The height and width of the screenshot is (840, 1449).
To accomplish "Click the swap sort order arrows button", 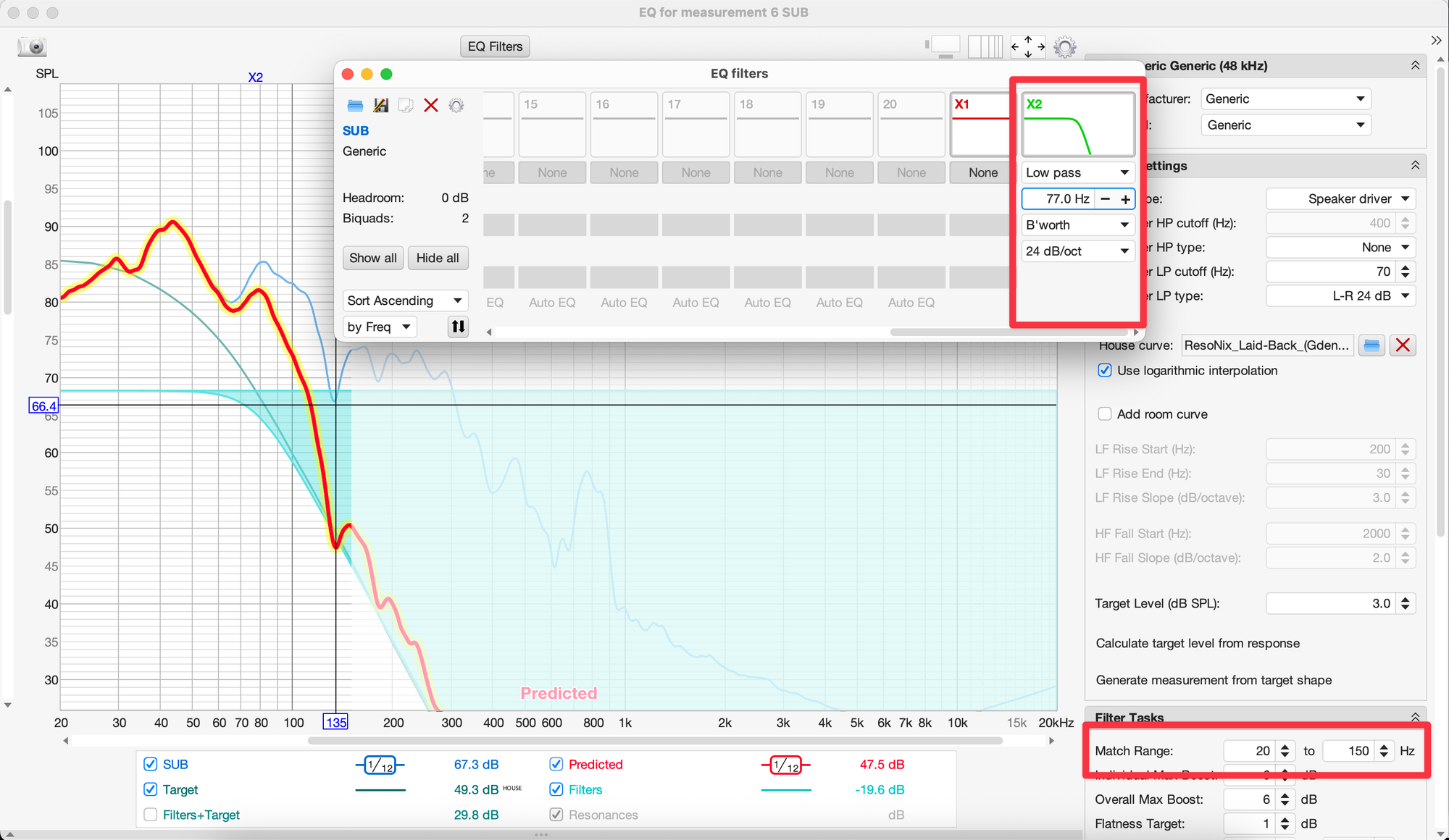I will [458, 327].
